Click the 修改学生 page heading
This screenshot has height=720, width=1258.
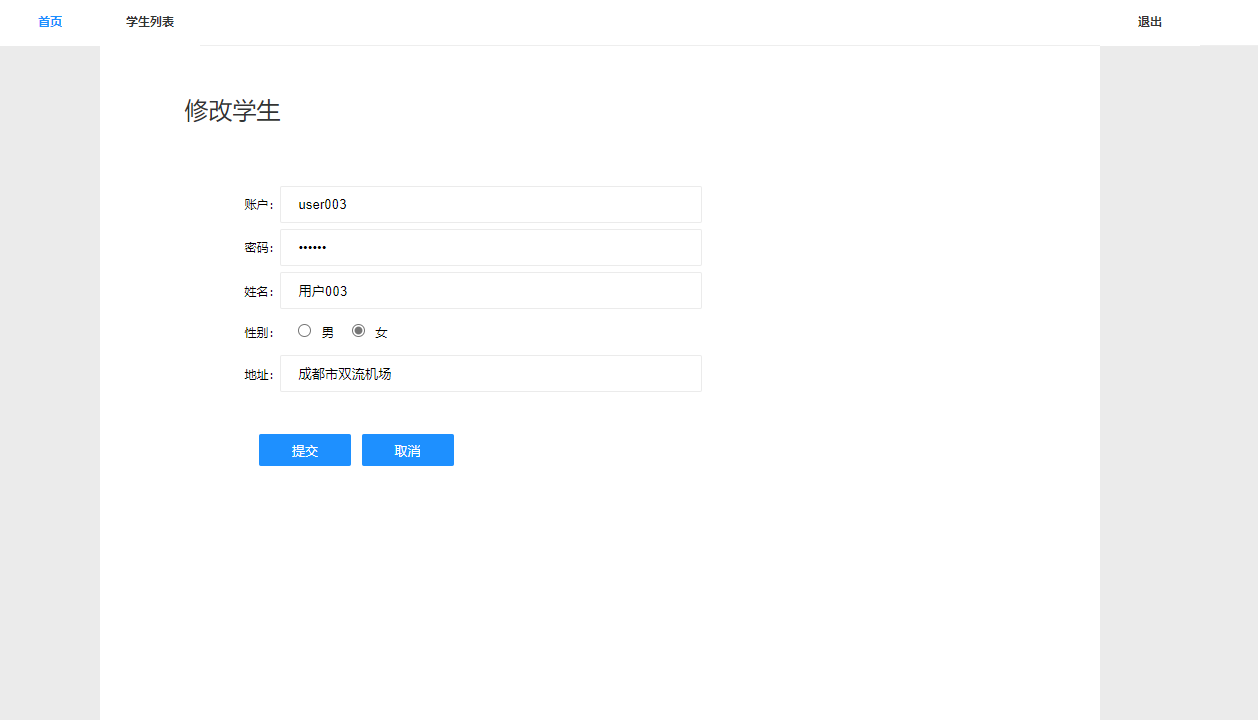click(x=233, y=111)
